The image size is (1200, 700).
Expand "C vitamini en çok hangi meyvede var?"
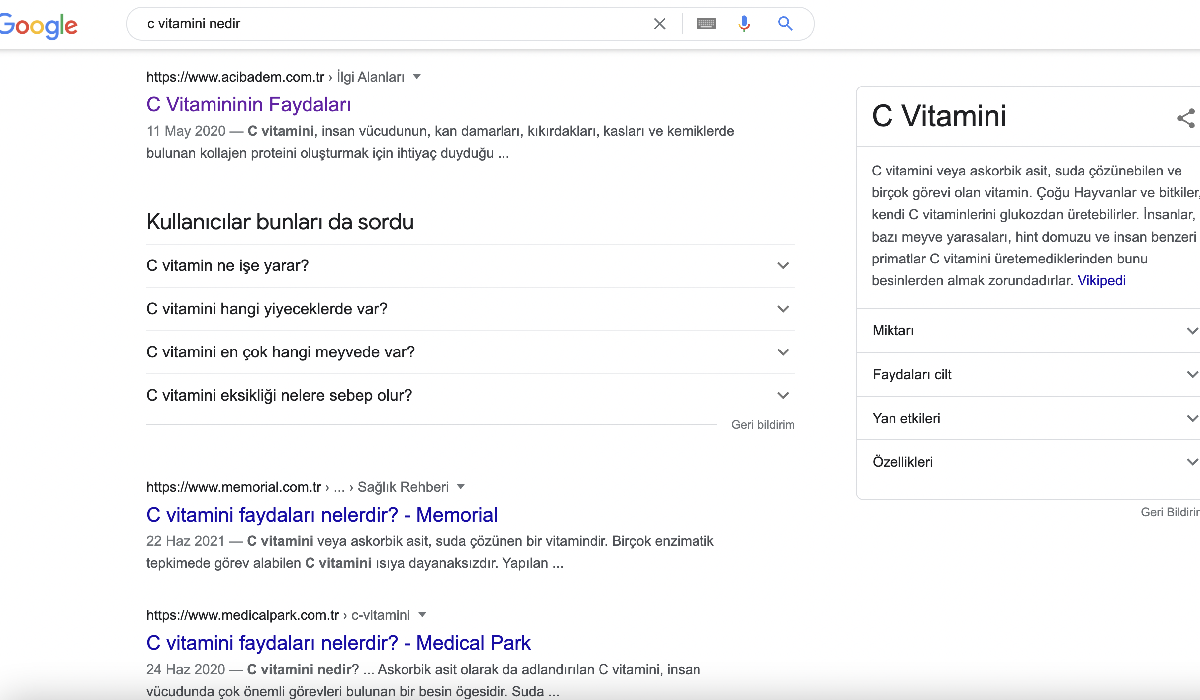coord(782,352)
